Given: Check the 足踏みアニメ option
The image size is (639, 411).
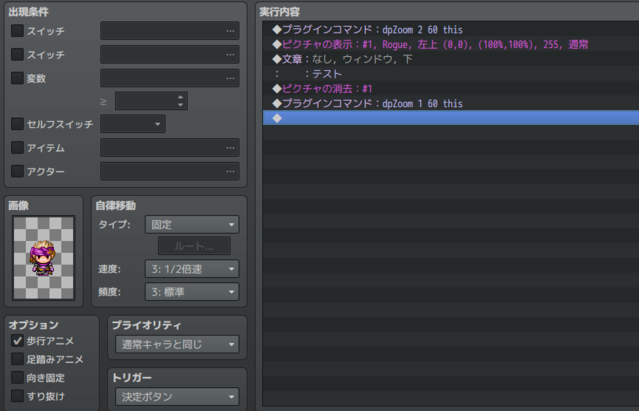Looking at the screenshot, I should [17, 359].
